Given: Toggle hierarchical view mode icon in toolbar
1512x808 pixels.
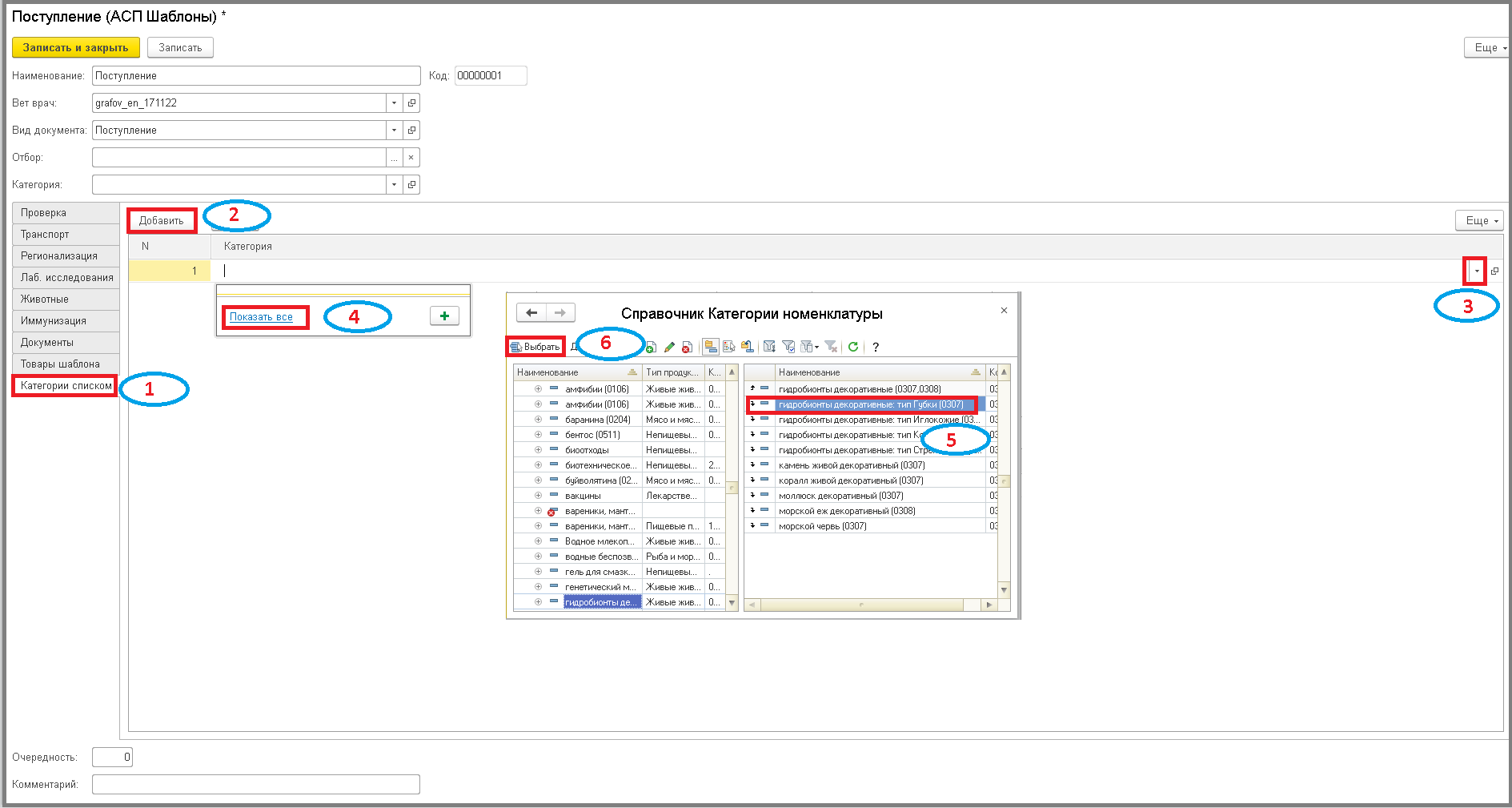Looking at the screenshot, I should pyautogui.click(x=710, y=347).
